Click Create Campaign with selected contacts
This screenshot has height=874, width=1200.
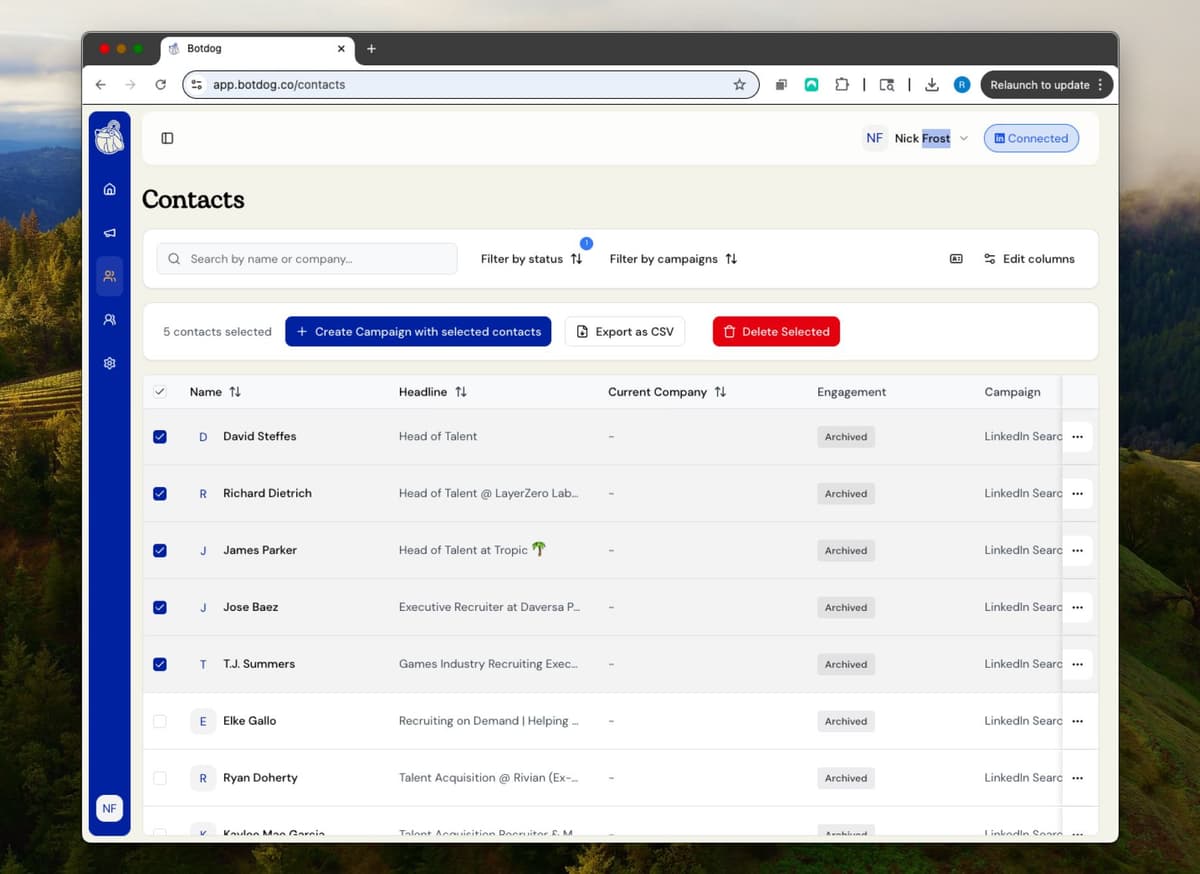click(x=418, y=332)
